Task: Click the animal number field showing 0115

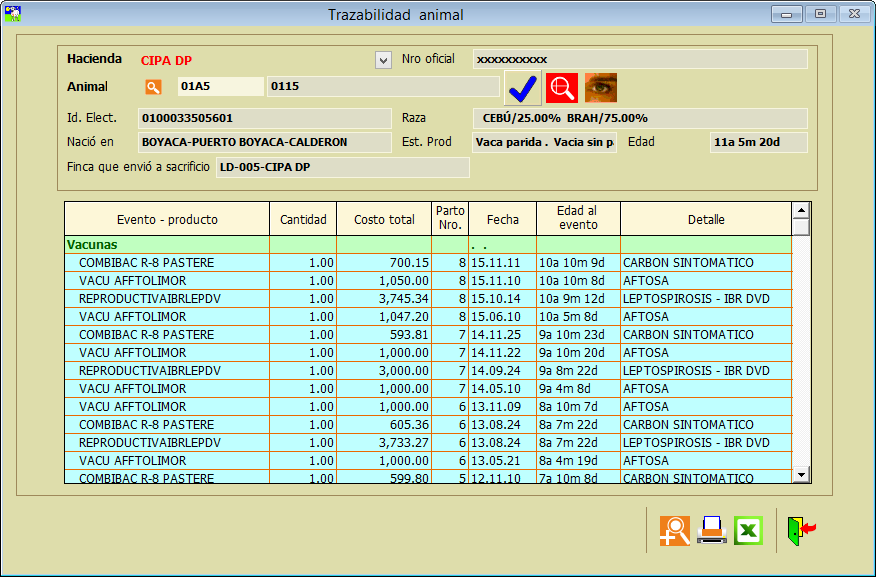Action: click(x=383, y=87)
